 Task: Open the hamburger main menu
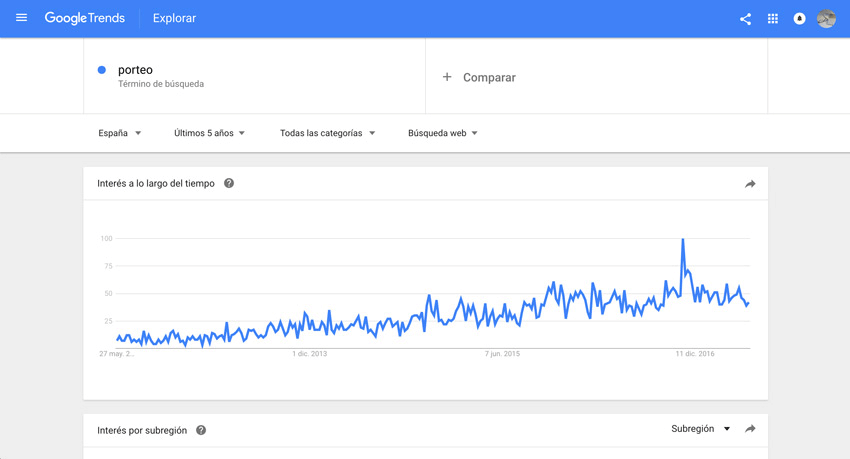(x=21, y=18)
